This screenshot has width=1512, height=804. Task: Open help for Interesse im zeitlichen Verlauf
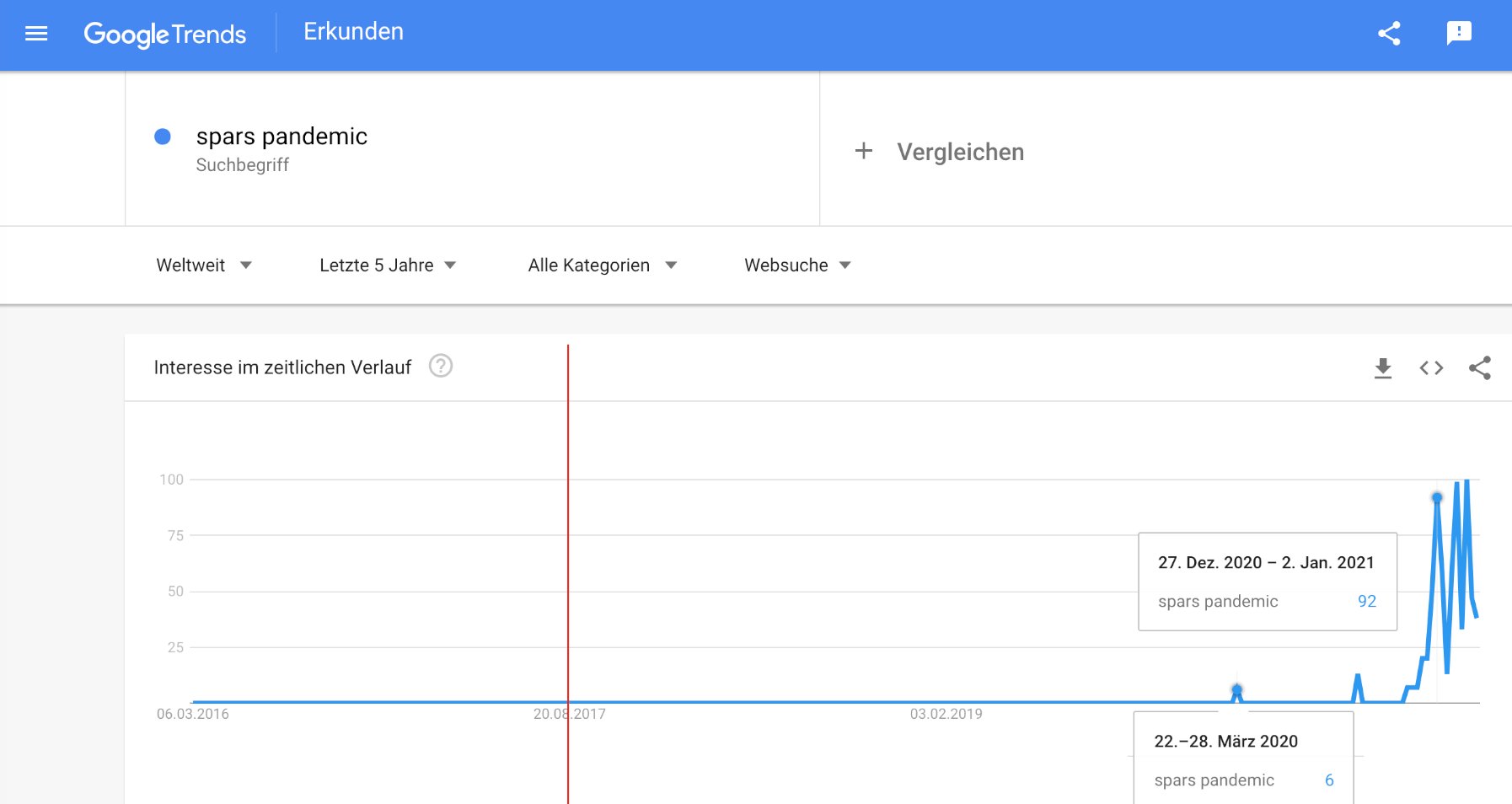[441, 366]
